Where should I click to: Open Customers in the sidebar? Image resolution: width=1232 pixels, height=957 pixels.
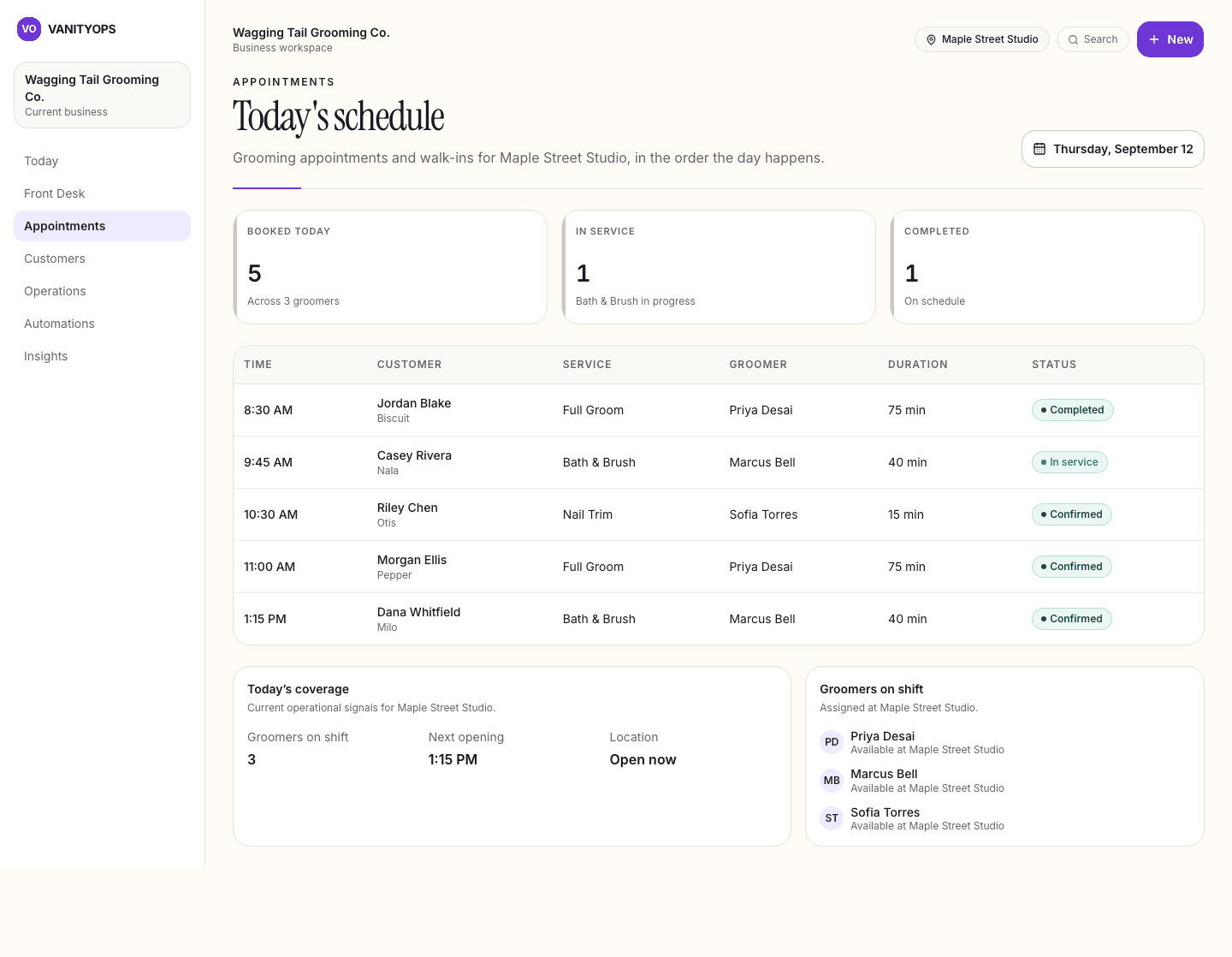(102, 259)
